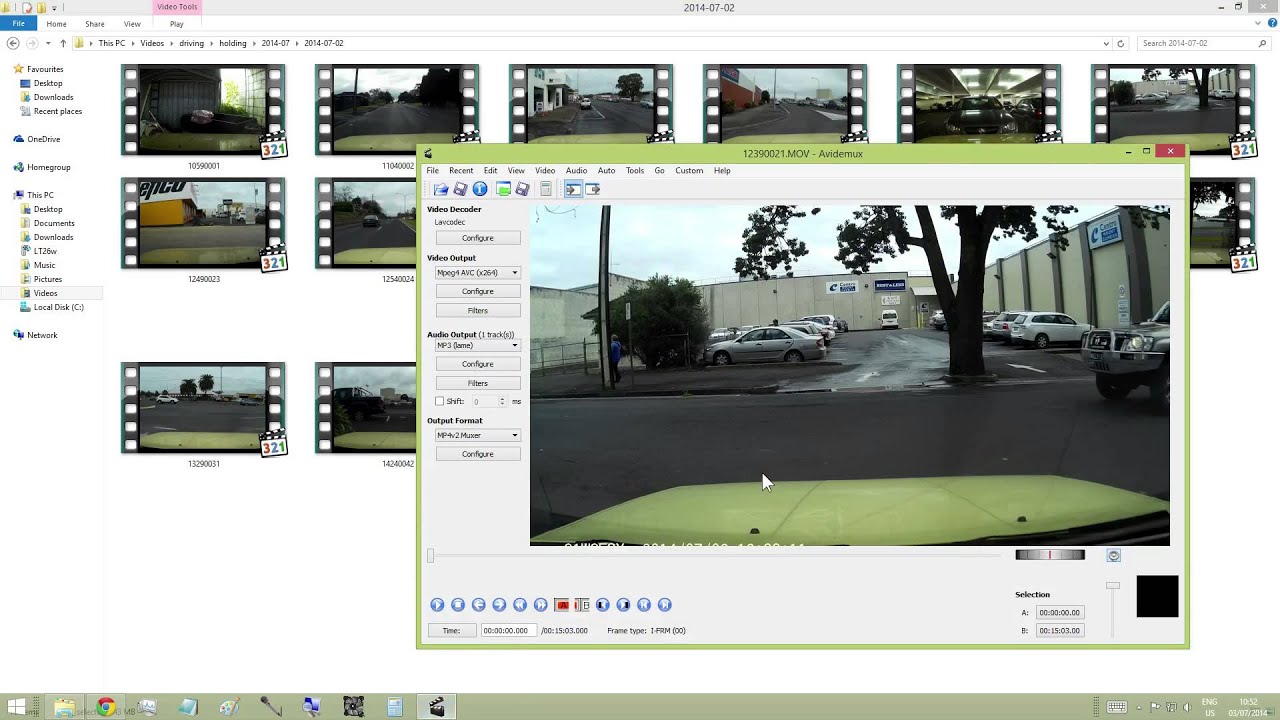Open the Video Output codec dropdown
This screenshot has width=1280, height=720.
(477, 273)
